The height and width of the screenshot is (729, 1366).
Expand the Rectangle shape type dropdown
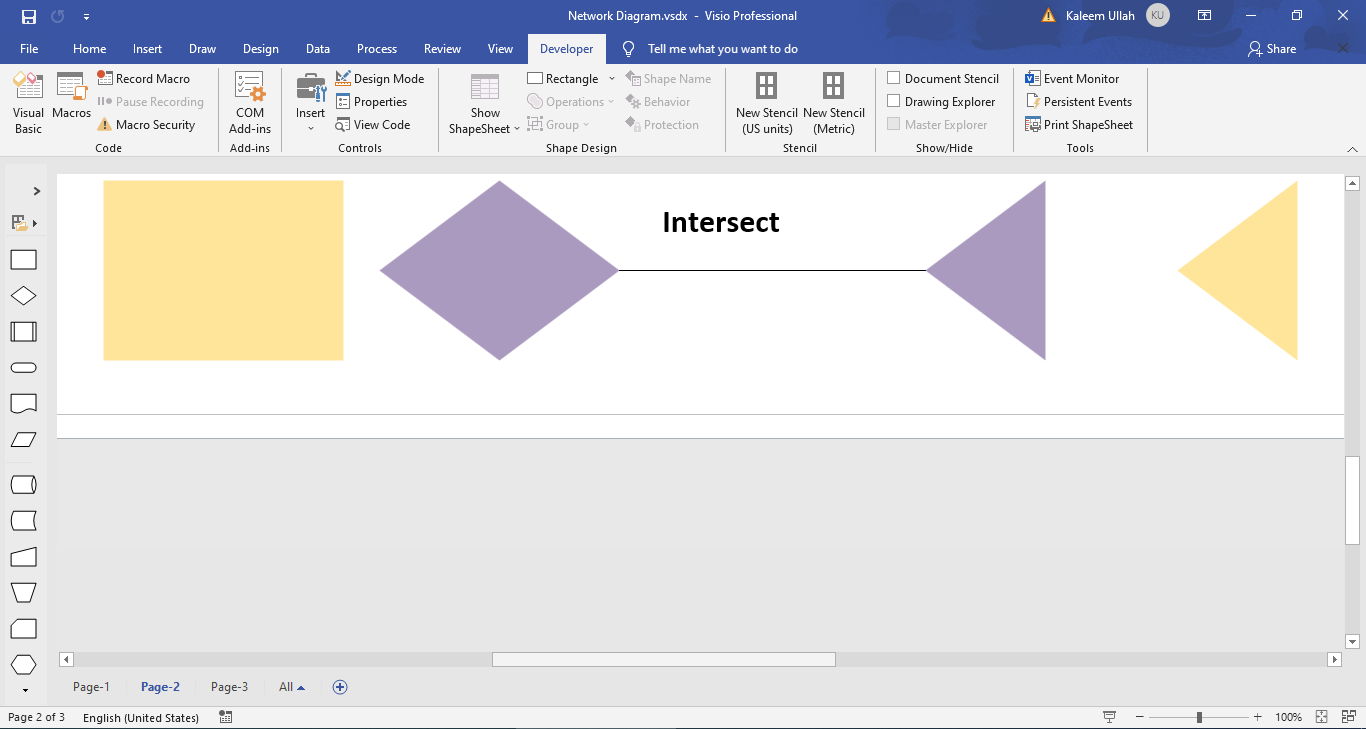click(x=612, y=78)
